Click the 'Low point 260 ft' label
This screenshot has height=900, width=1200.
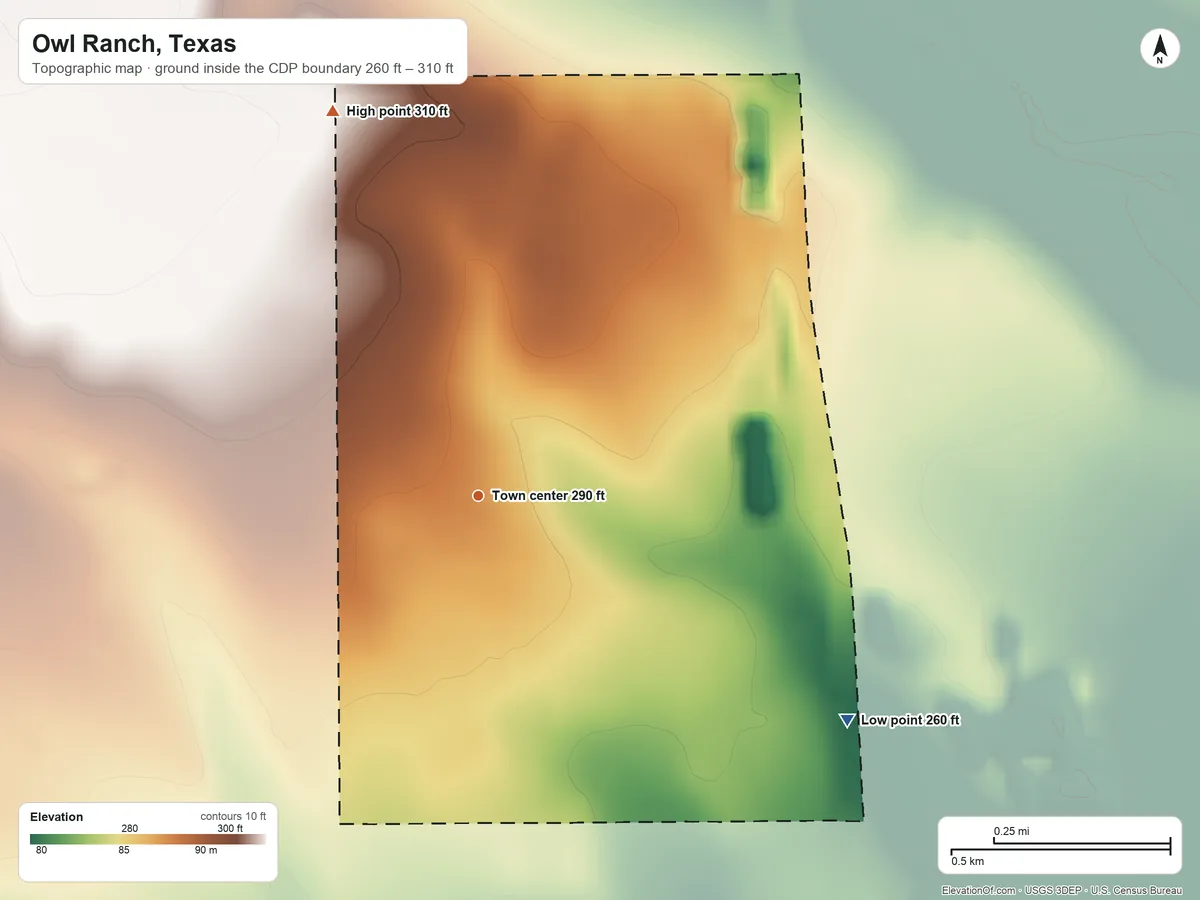pyautogui.click(x=910, y=720)
